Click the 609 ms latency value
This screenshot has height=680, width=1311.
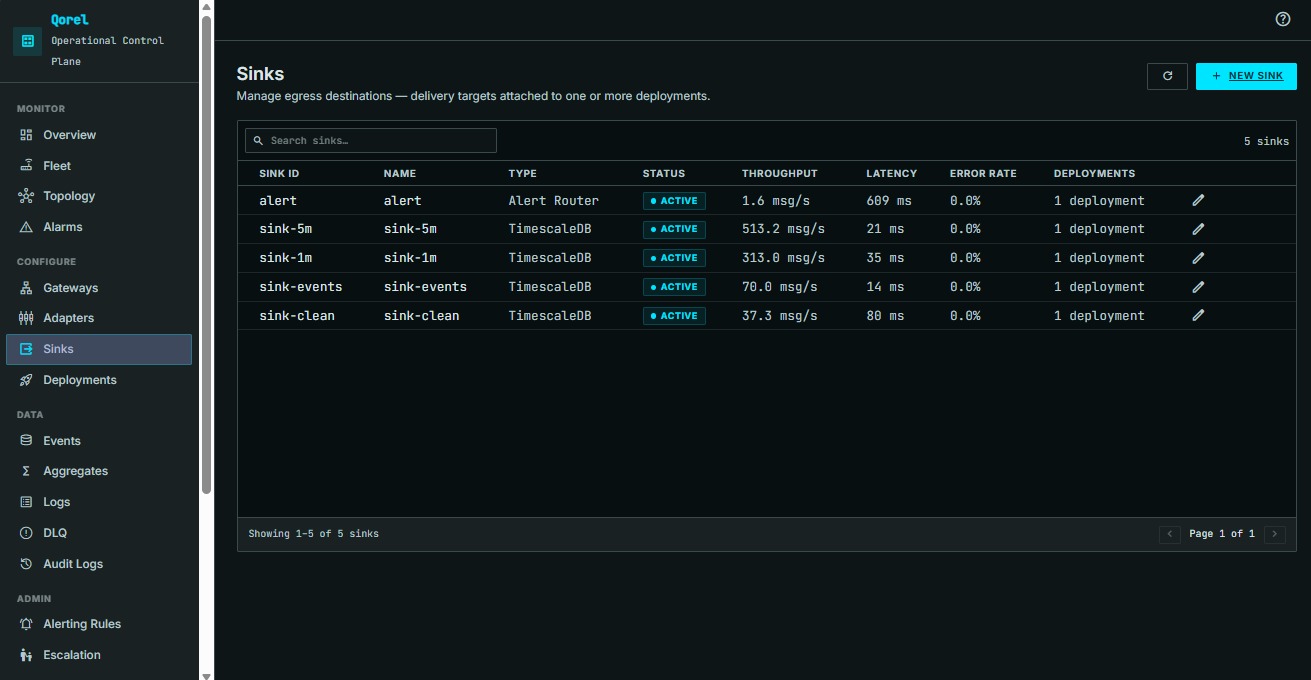(889, 201)
